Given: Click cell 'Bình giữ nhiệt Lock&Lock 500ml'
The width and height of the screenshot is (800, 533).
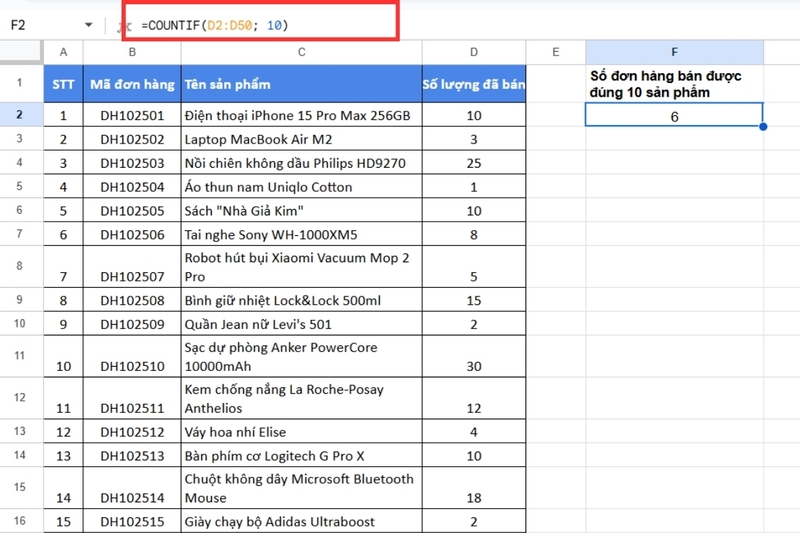Looking at the screenshot, I should click(x=302, y=300).
